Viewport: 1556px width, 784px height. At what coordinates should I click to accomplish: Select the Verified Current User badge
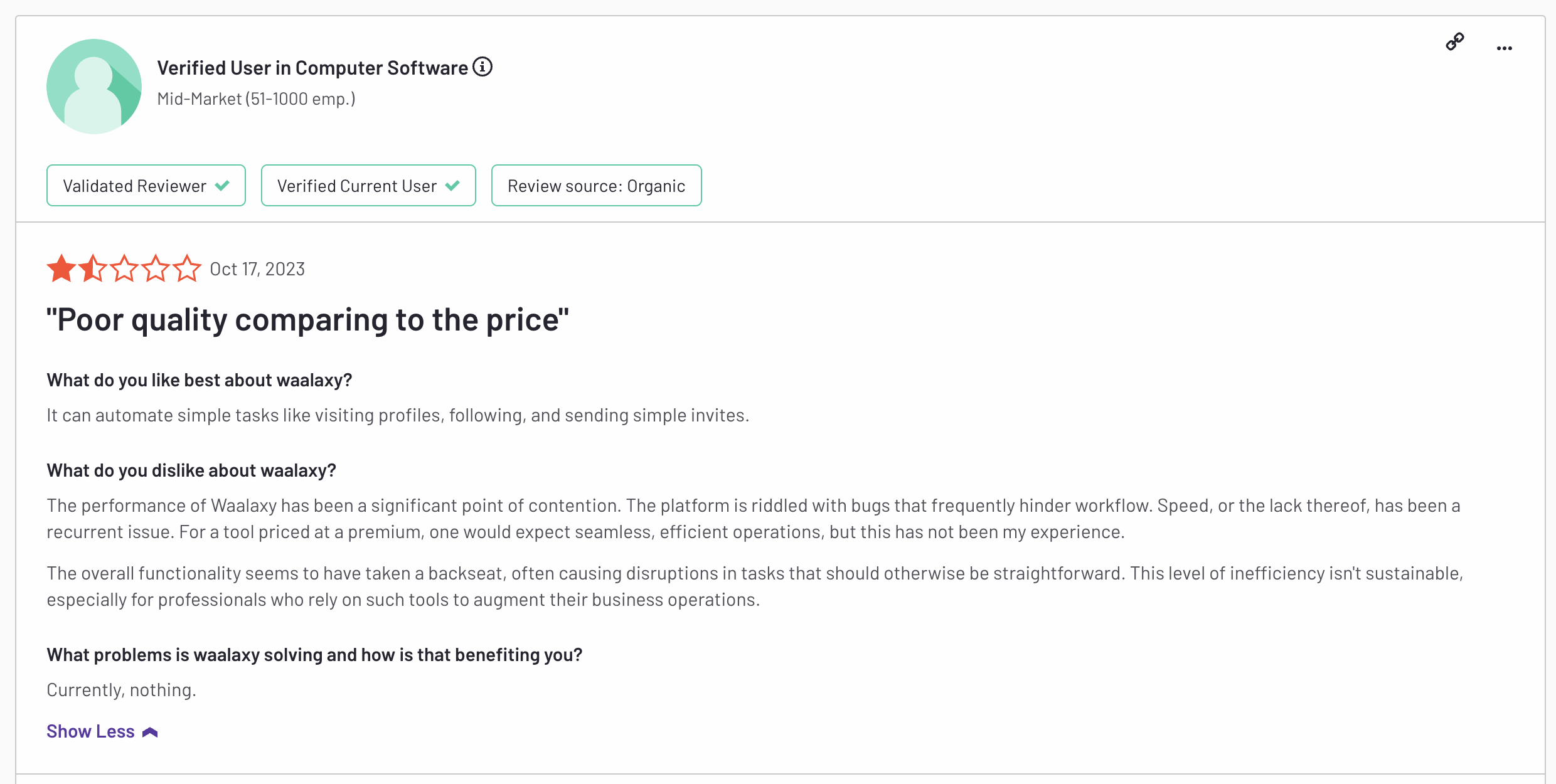tap(368, 186)
